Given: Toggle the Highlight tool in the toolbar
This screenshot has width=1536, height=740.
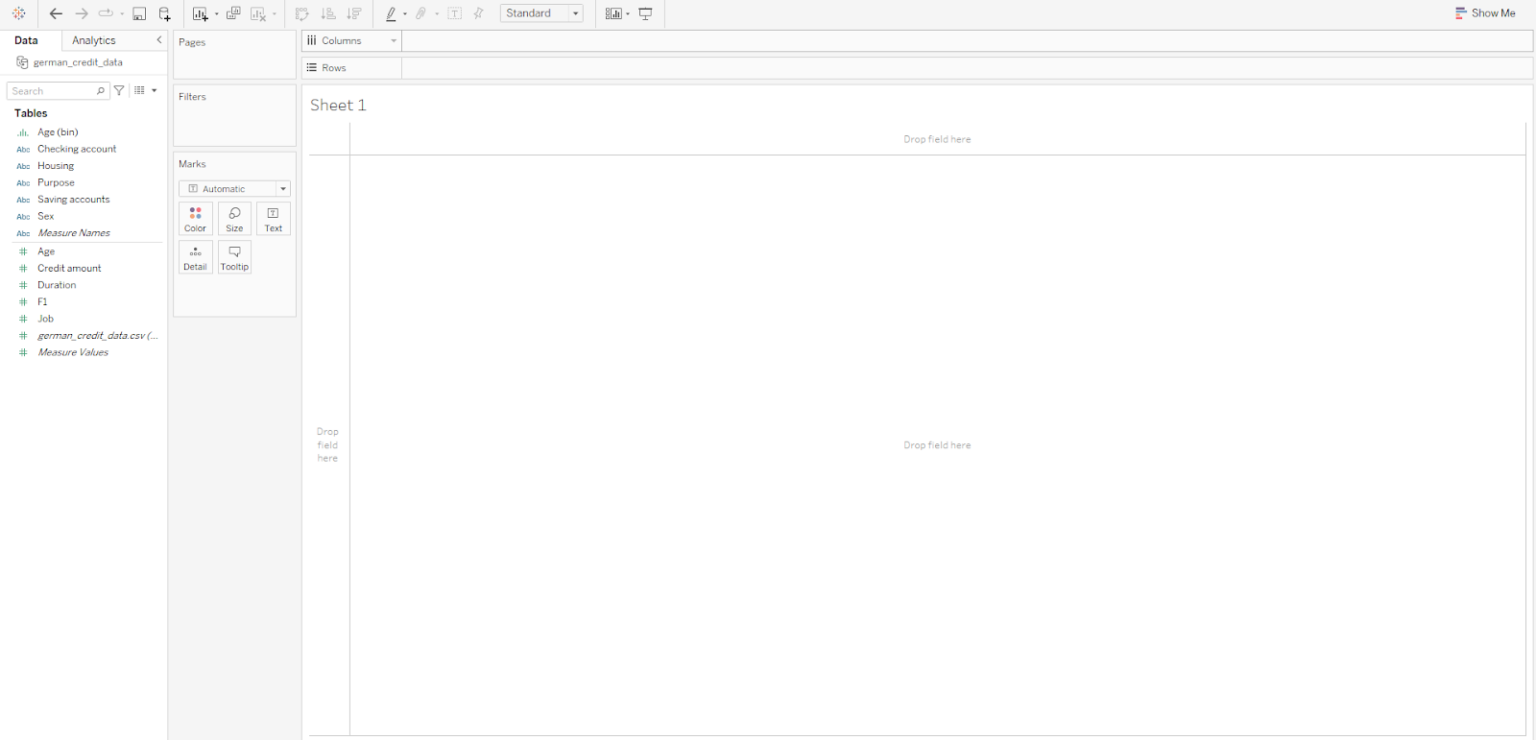Looking at the screenshot, I should (x=391, y=13).
